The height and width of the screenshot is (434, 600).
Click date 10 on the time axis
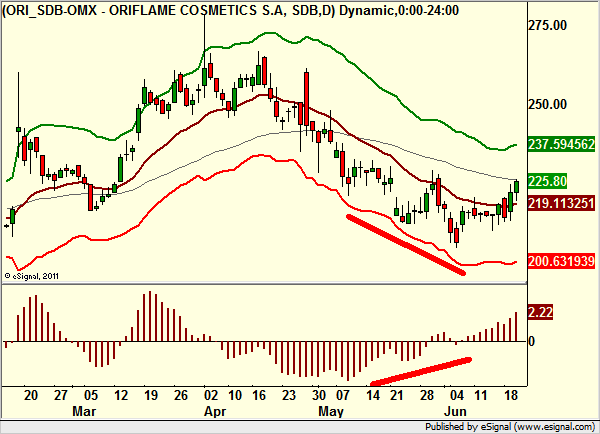[x=235, y=395]
